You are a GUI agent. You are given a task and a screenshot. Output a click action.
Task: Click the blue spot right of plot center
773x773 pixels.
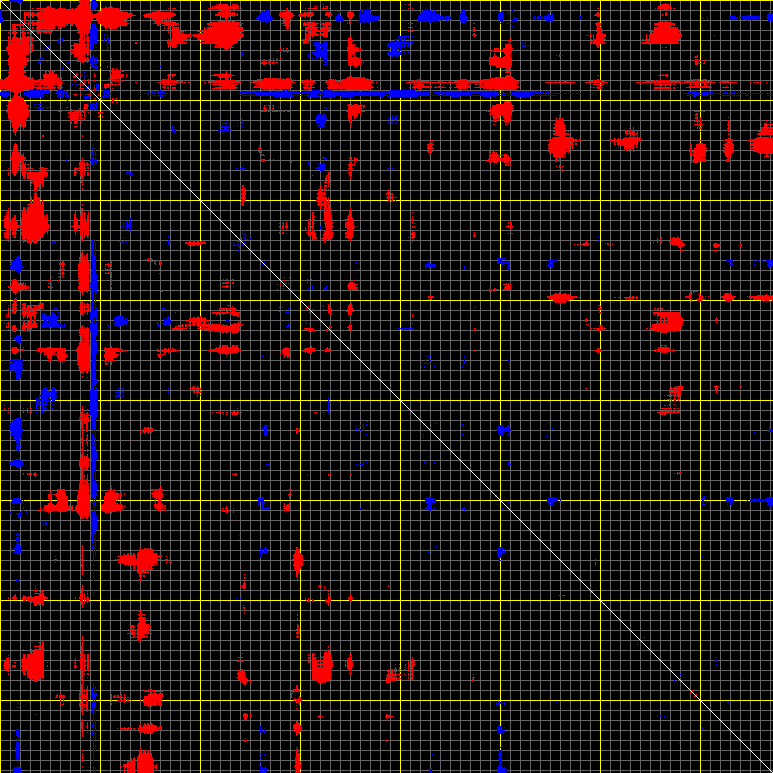pos(504,430)
